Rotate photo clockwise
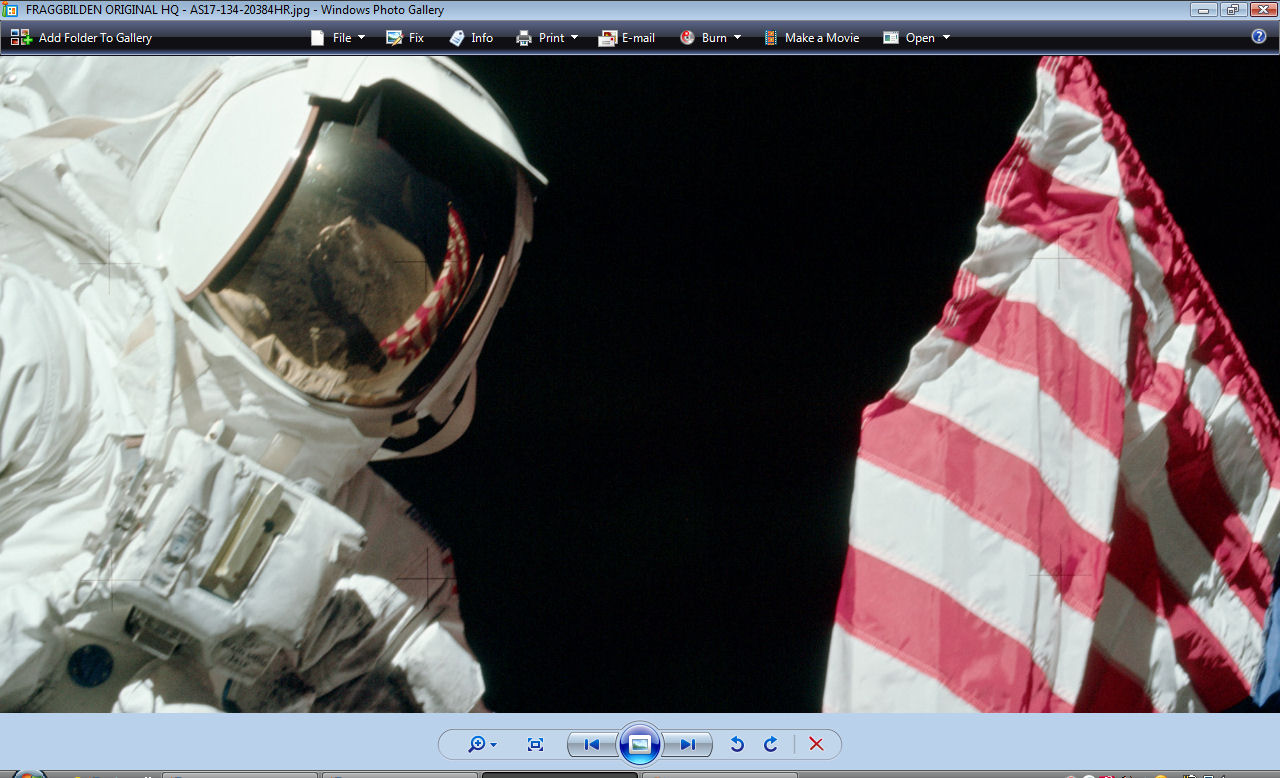 771,744
